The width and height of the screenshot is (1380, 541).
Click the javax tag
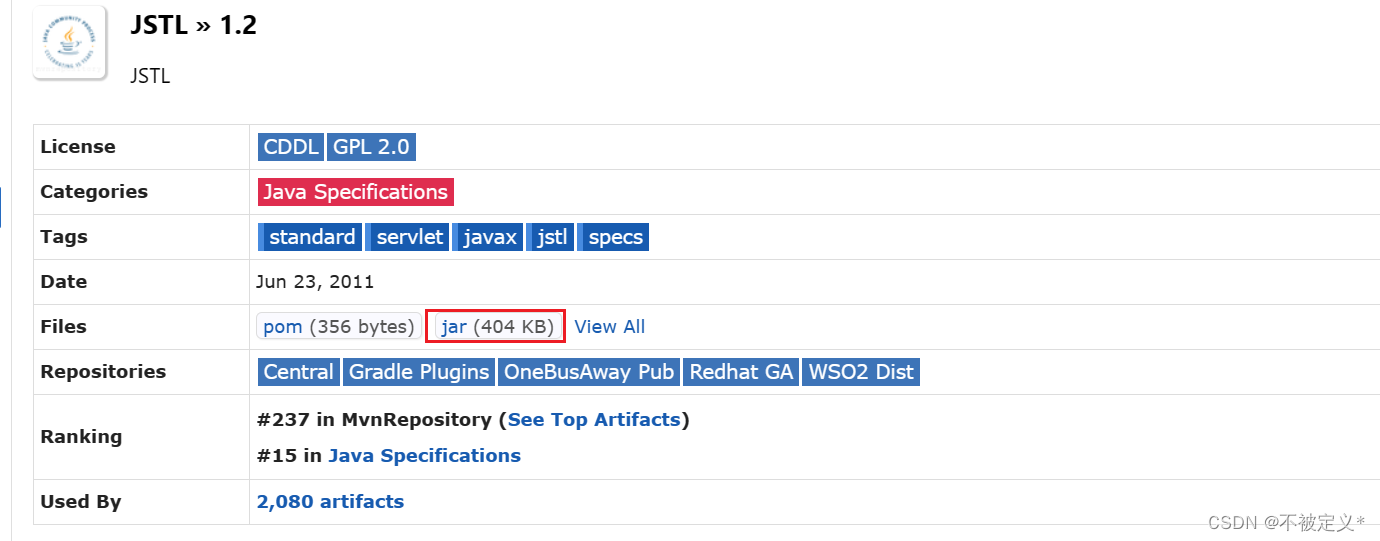(487, 237)
